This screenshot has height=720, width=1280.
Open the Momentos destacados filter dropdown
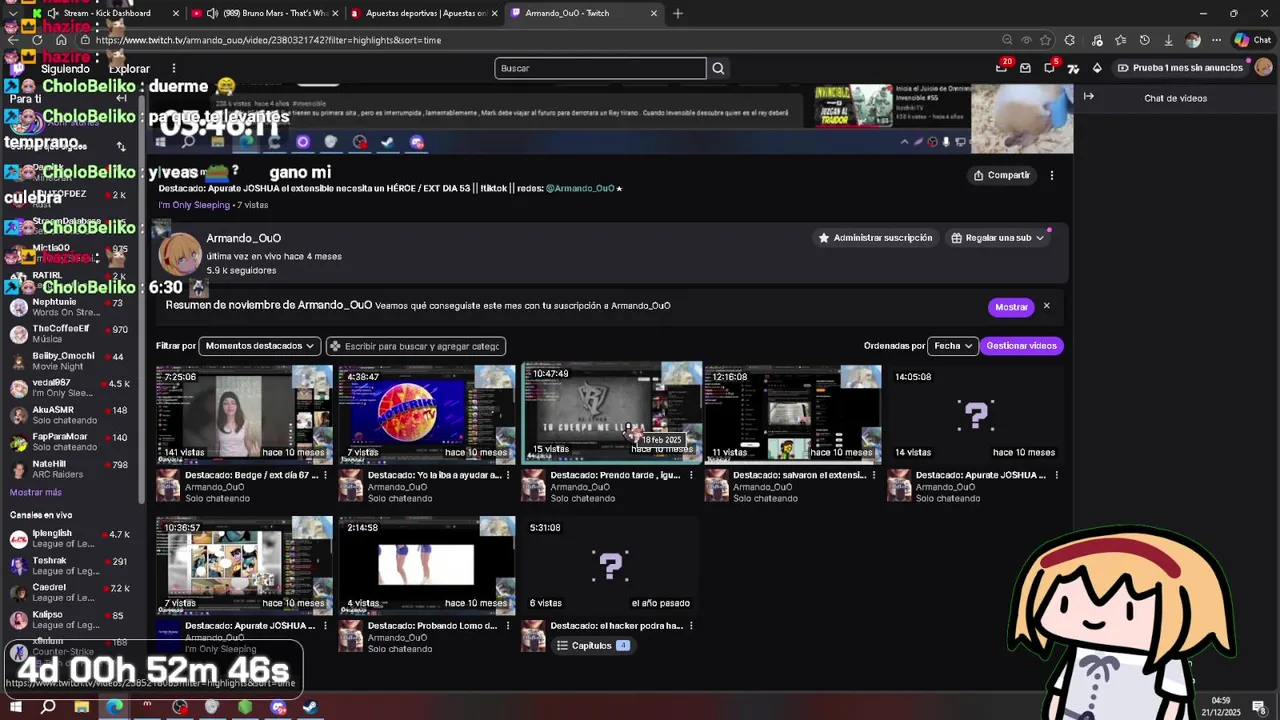[259, 346]
